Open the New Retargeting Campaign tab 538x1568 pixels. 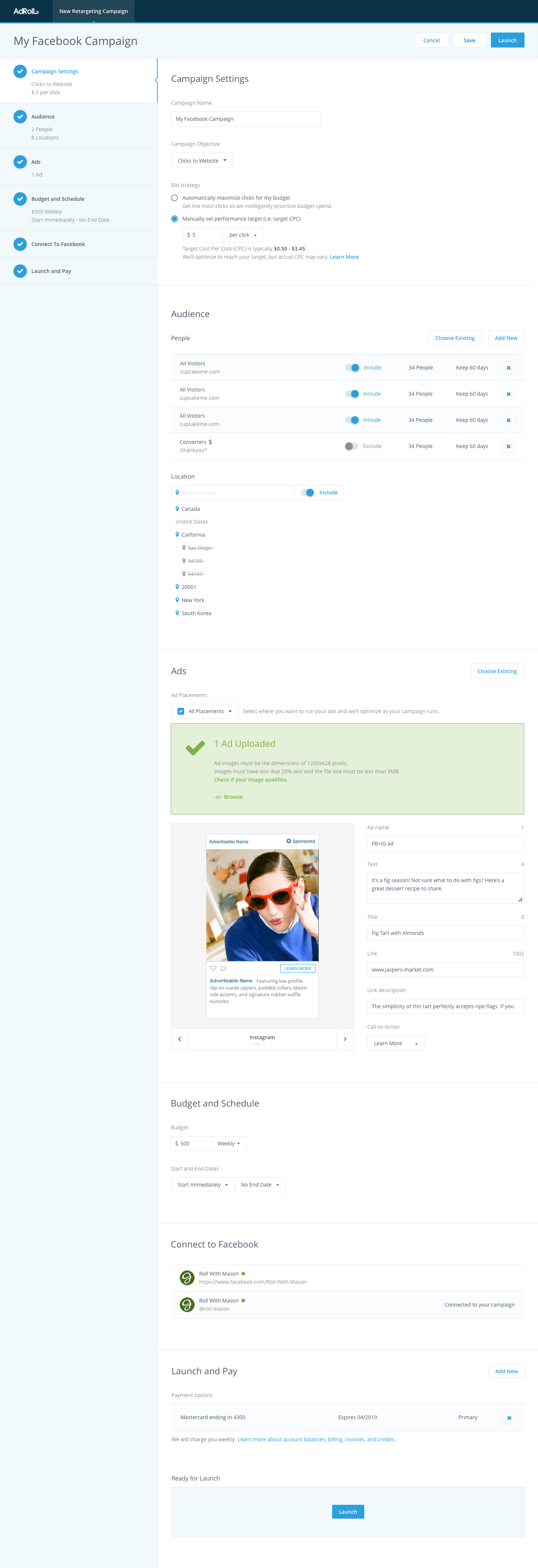(x=94, y=11)
